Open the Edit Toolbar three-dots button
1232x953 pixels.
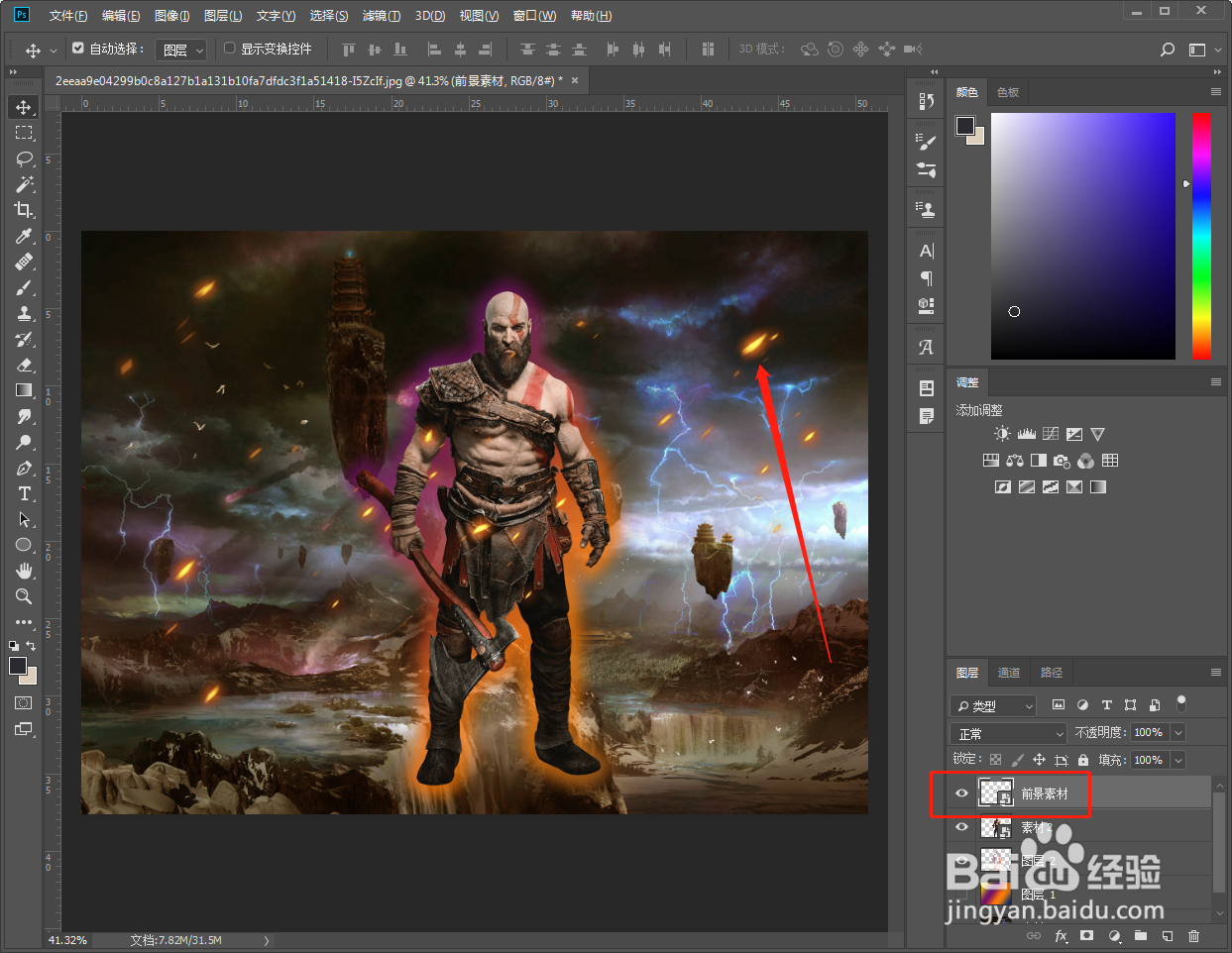coord(24,622)
